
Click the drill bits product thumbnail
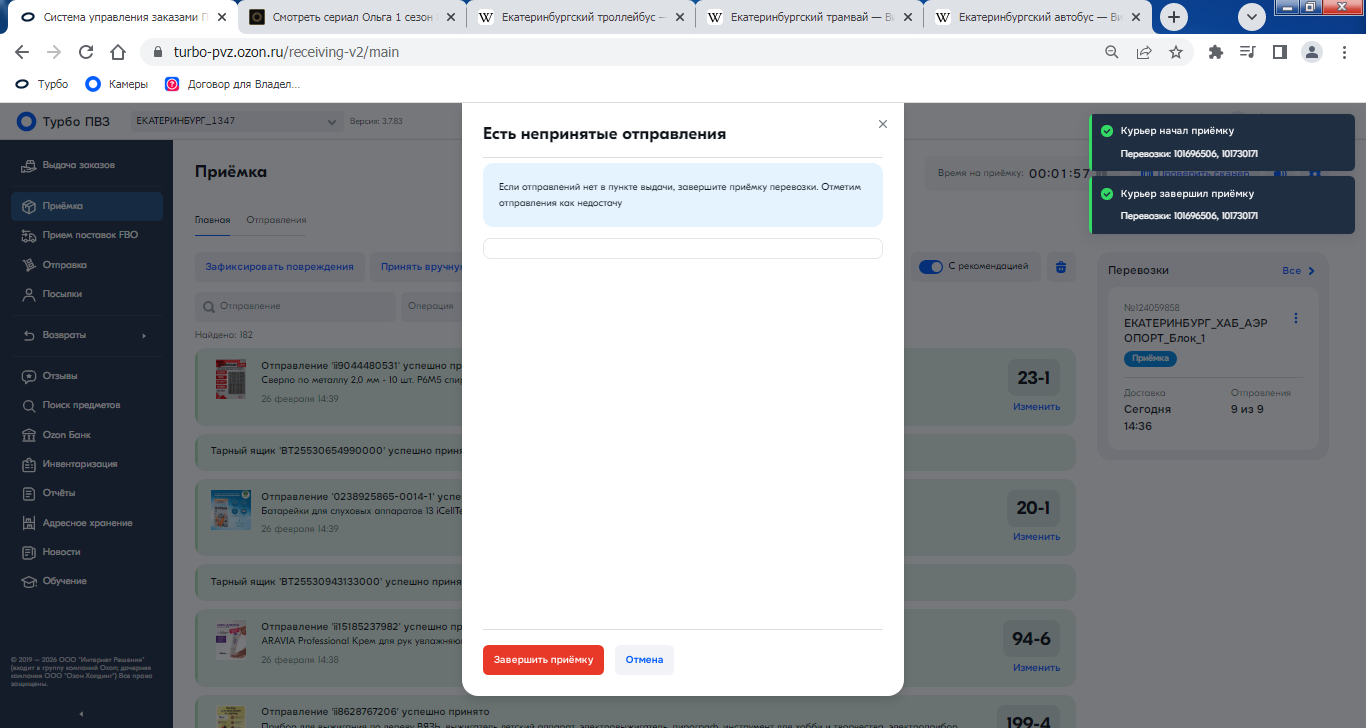pyautogui.click(x=231, y=380)
